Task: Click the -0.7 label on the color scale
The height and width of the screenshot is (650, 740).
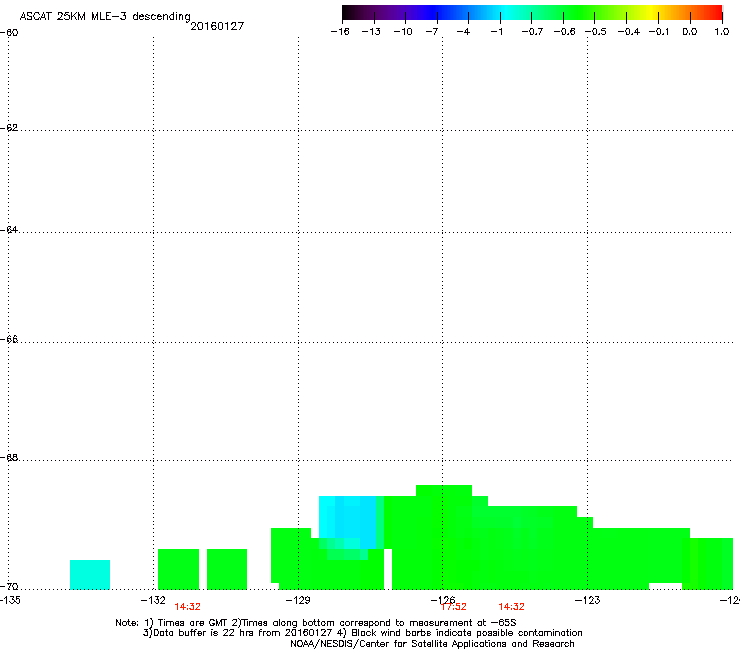Action: [532, 32]
